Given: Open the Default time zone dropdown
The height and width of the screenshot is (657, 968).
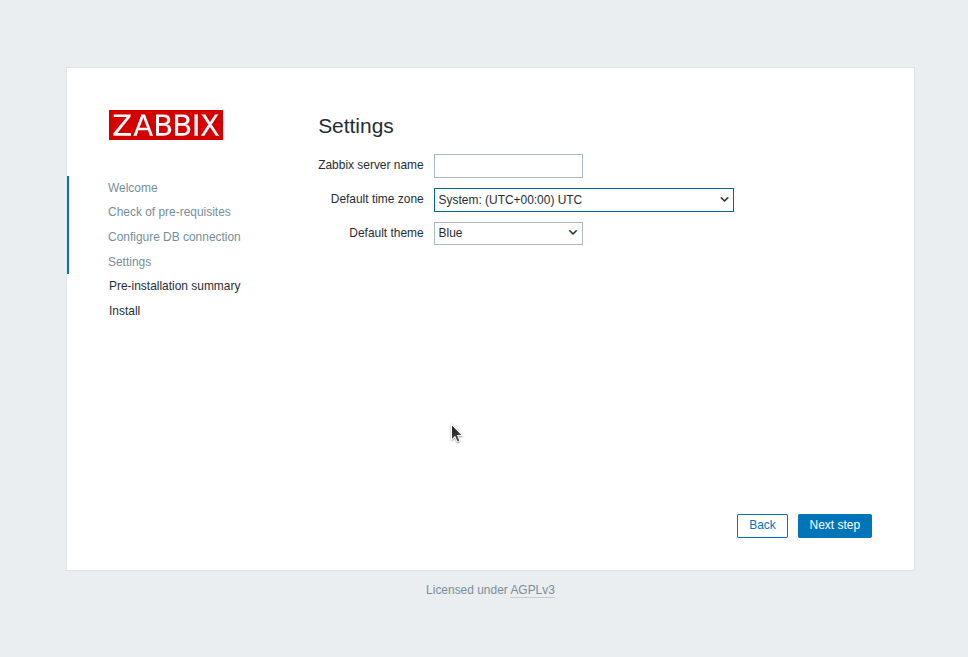Looking at the screenshot, I should tap(583, 200).
